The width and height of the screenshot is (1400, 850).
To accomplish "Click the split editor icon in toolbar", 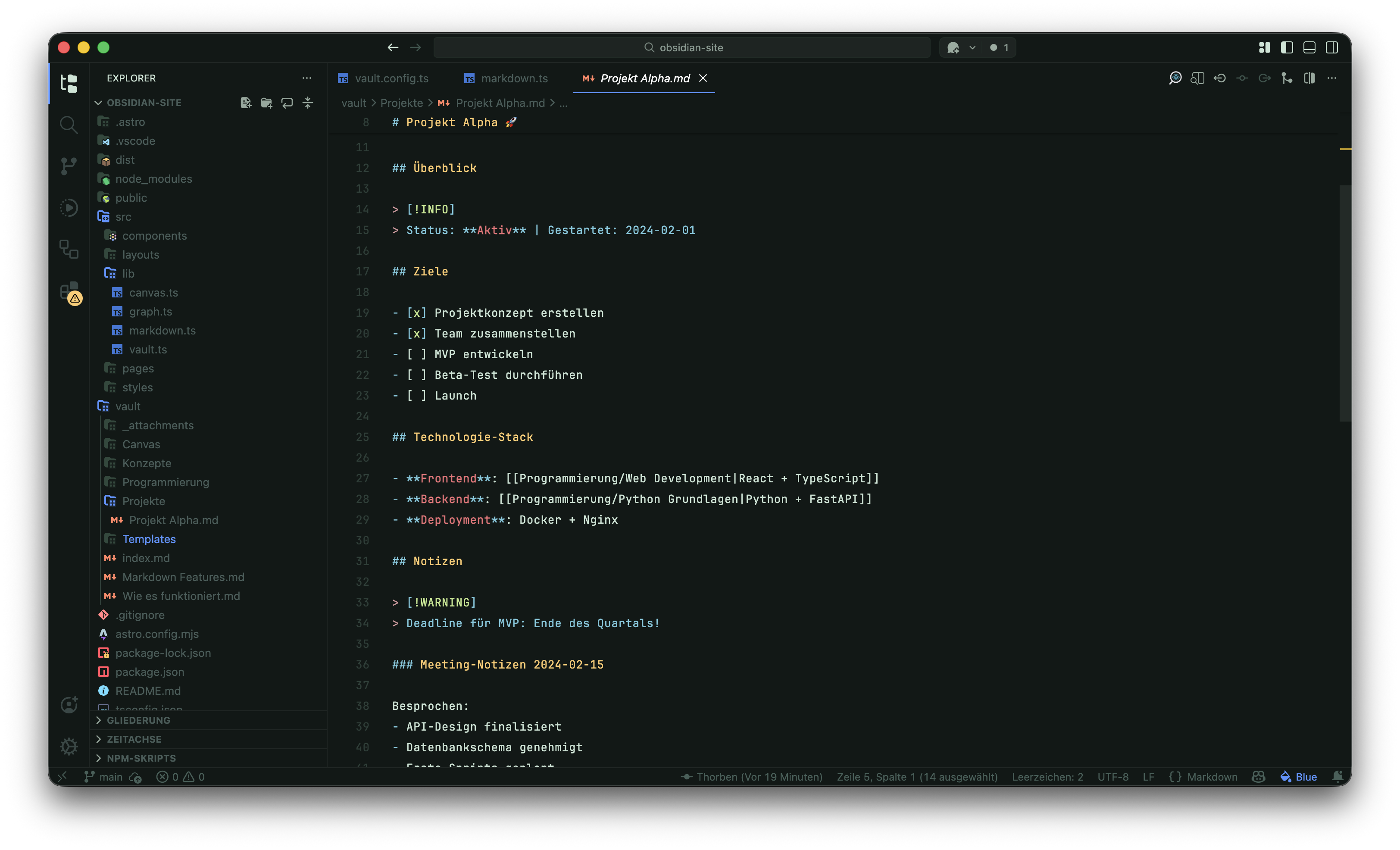I will (x=1309, y=78).
